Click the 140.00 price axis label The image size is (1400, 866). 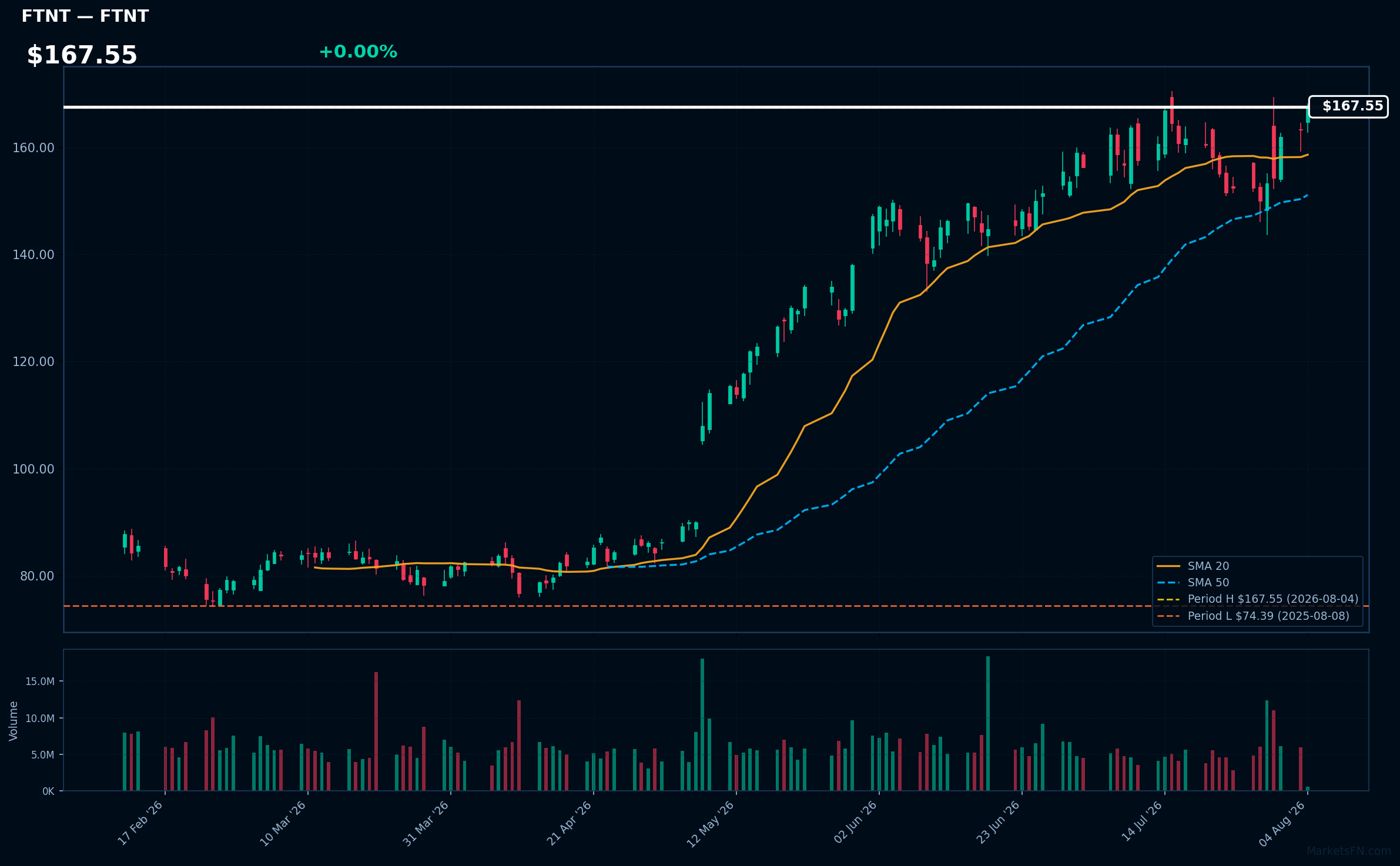(34, 254)
